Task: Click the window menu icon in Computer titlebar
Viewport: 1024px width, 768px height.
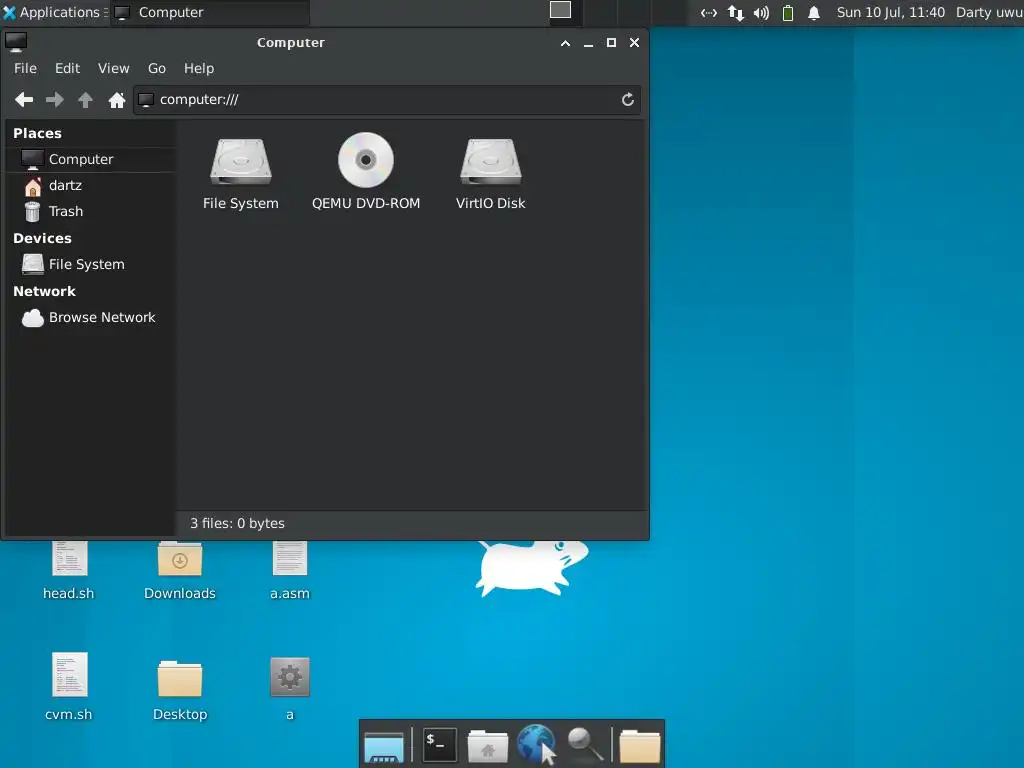Action: point(16,42)
